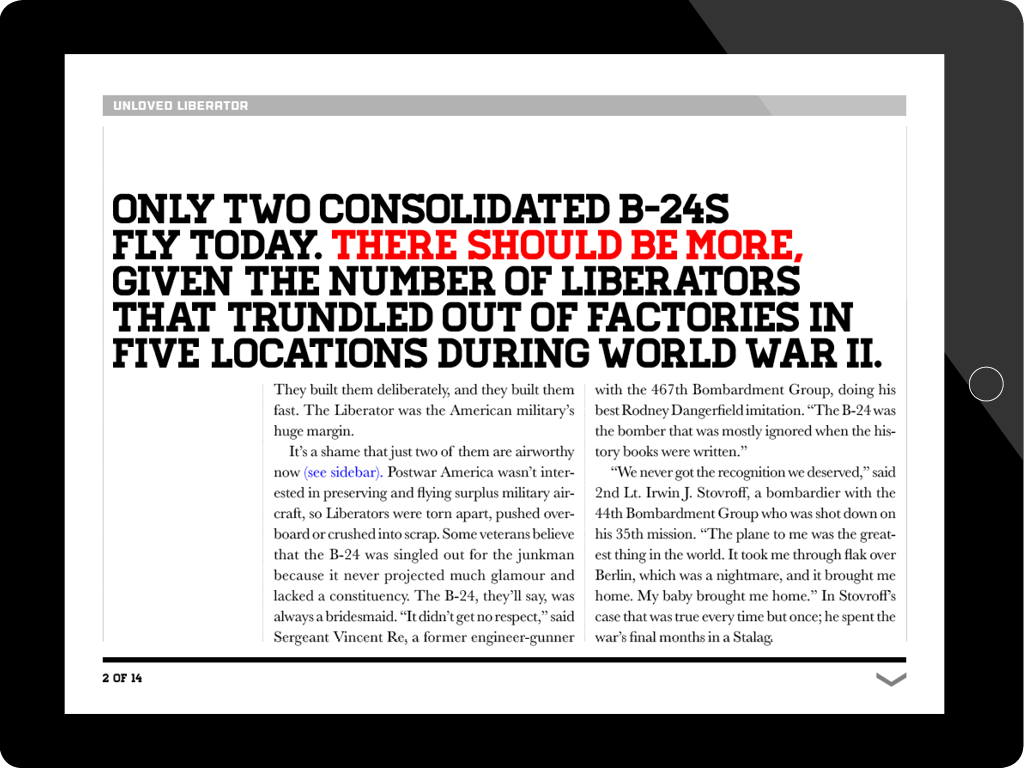Click the headline line "FIVE LOCATIONS DURING WORLD WAR II."
Screen dimensions: 1024x768
point(497,353)
